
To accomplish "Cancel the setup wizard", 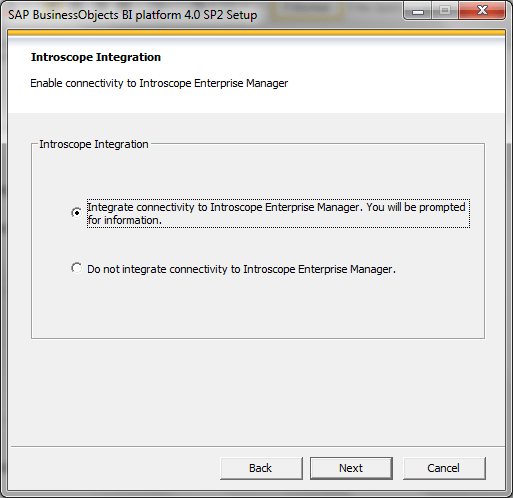I will [x=444, y=468].
